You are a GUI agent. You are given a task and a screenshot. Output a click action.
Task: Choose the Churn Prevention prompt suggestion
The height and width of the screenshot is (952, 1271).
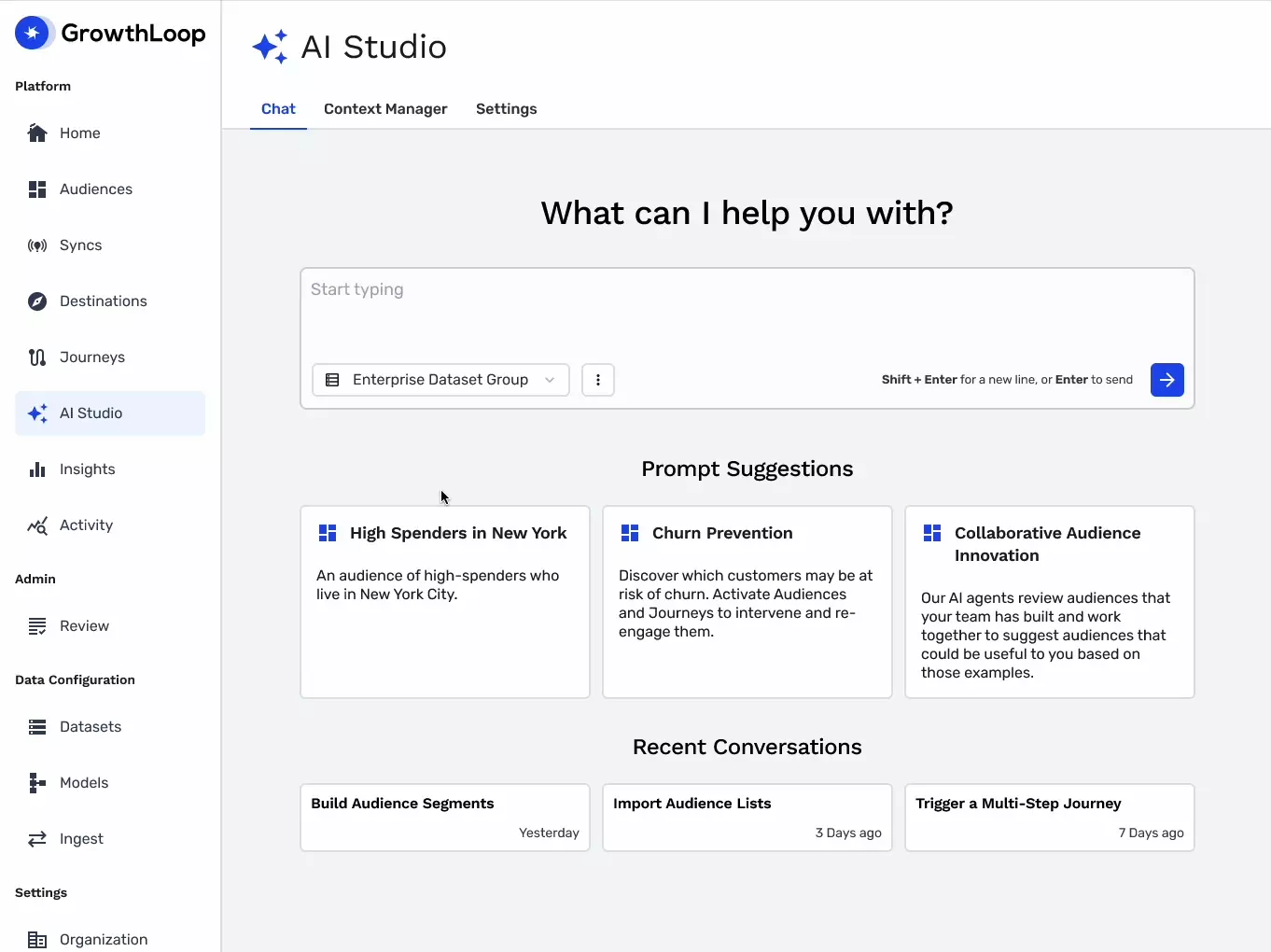747,601
